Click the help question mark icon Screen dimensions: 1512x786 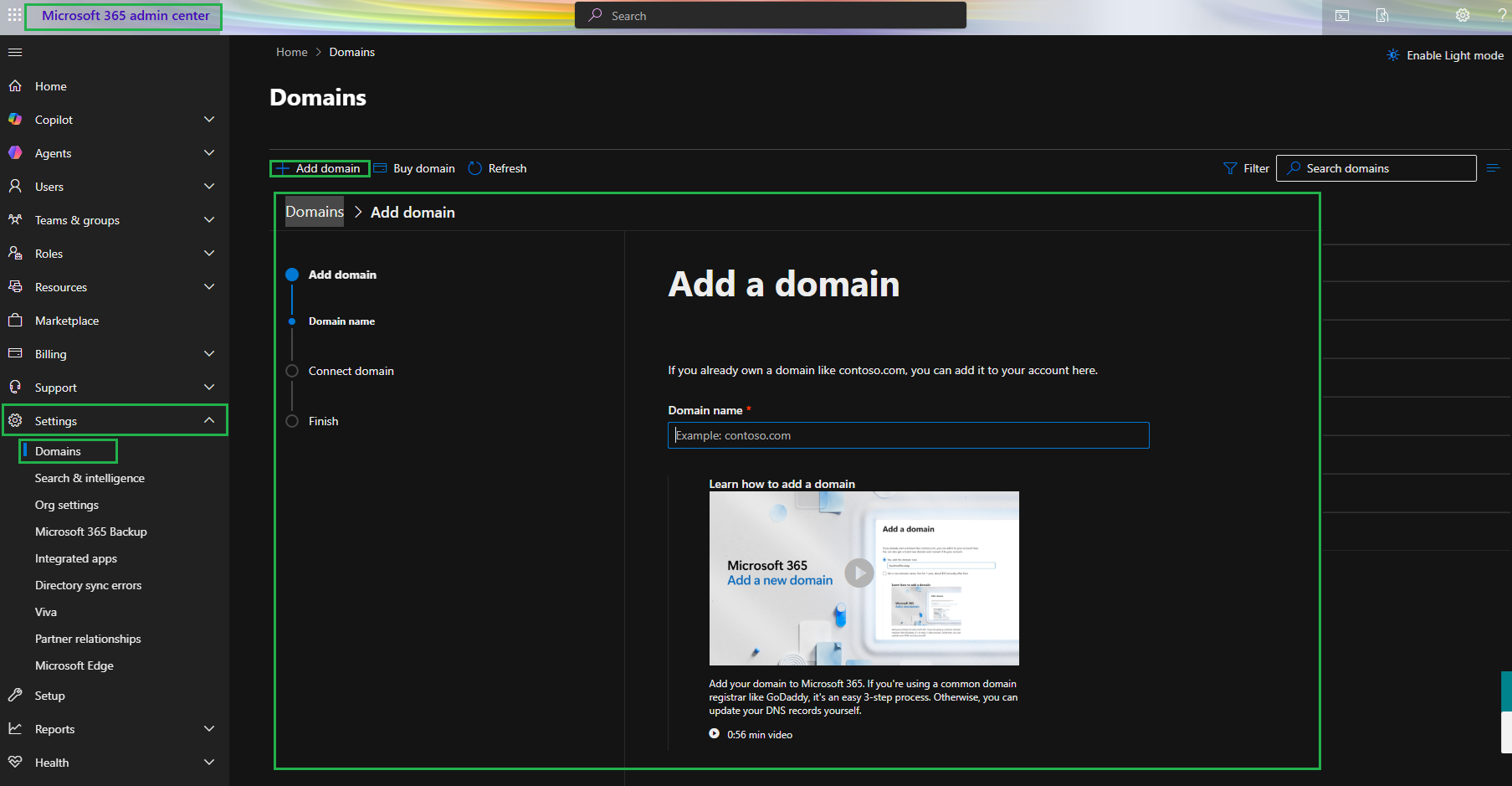click(x=1503, y=15)
